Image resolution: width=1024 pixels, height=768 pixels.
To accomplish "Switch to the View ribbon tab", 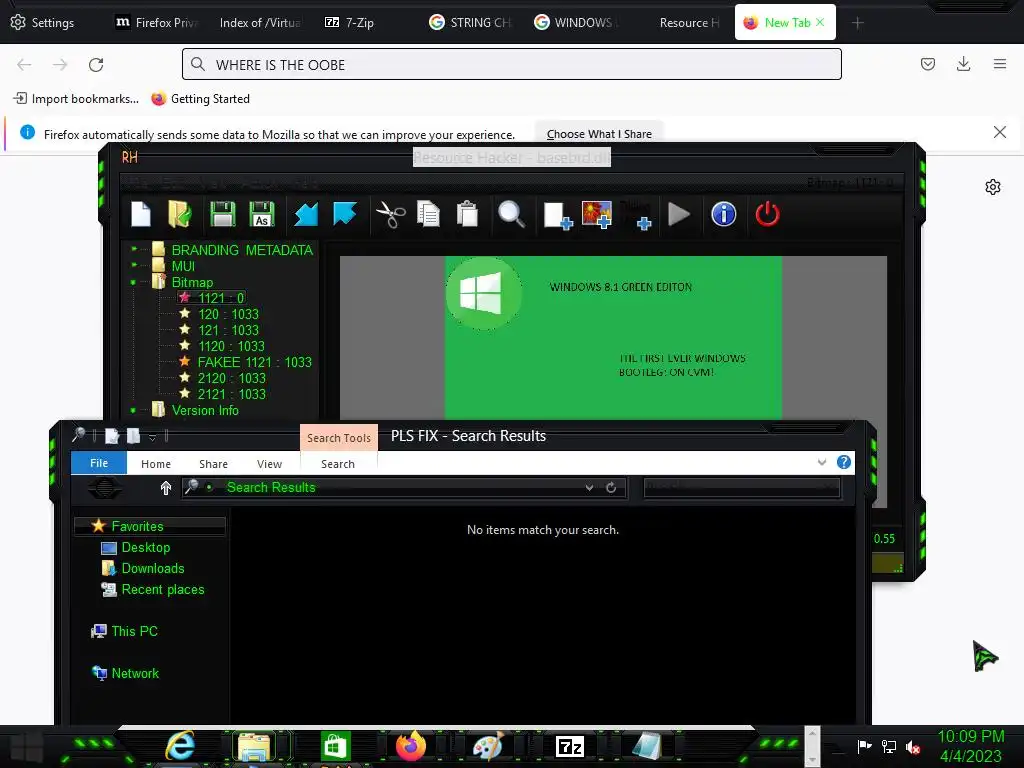I will point(269,464).
